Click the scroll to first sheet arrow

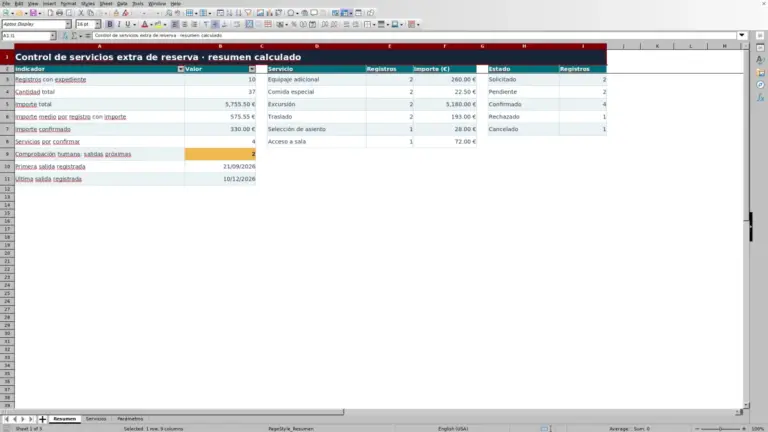[6, 419]
